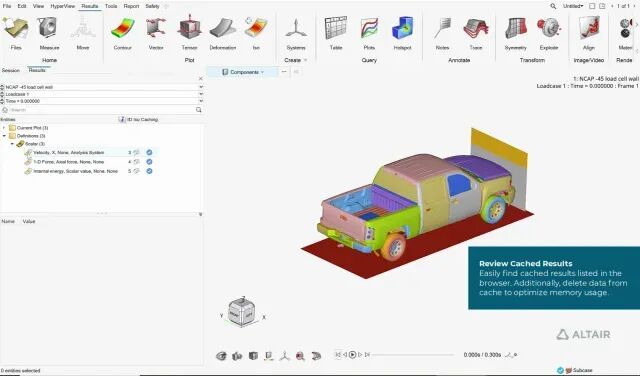Open the Components selector dropdown
This screenshot has height=376, width=640.
pyautogui.click(x=243, y=72)
